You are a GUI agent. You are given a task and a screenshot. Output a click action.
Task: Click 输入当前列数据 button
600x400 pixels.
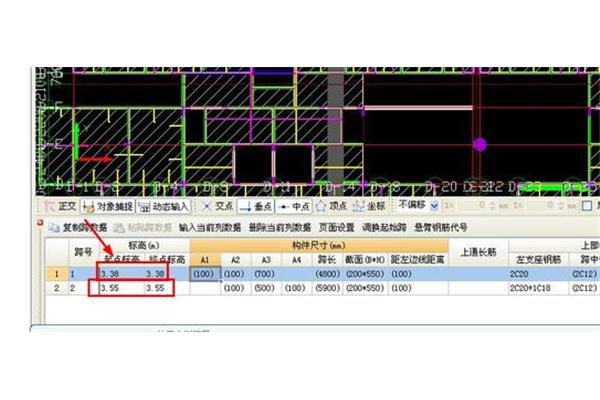click(x=210, y=228)
